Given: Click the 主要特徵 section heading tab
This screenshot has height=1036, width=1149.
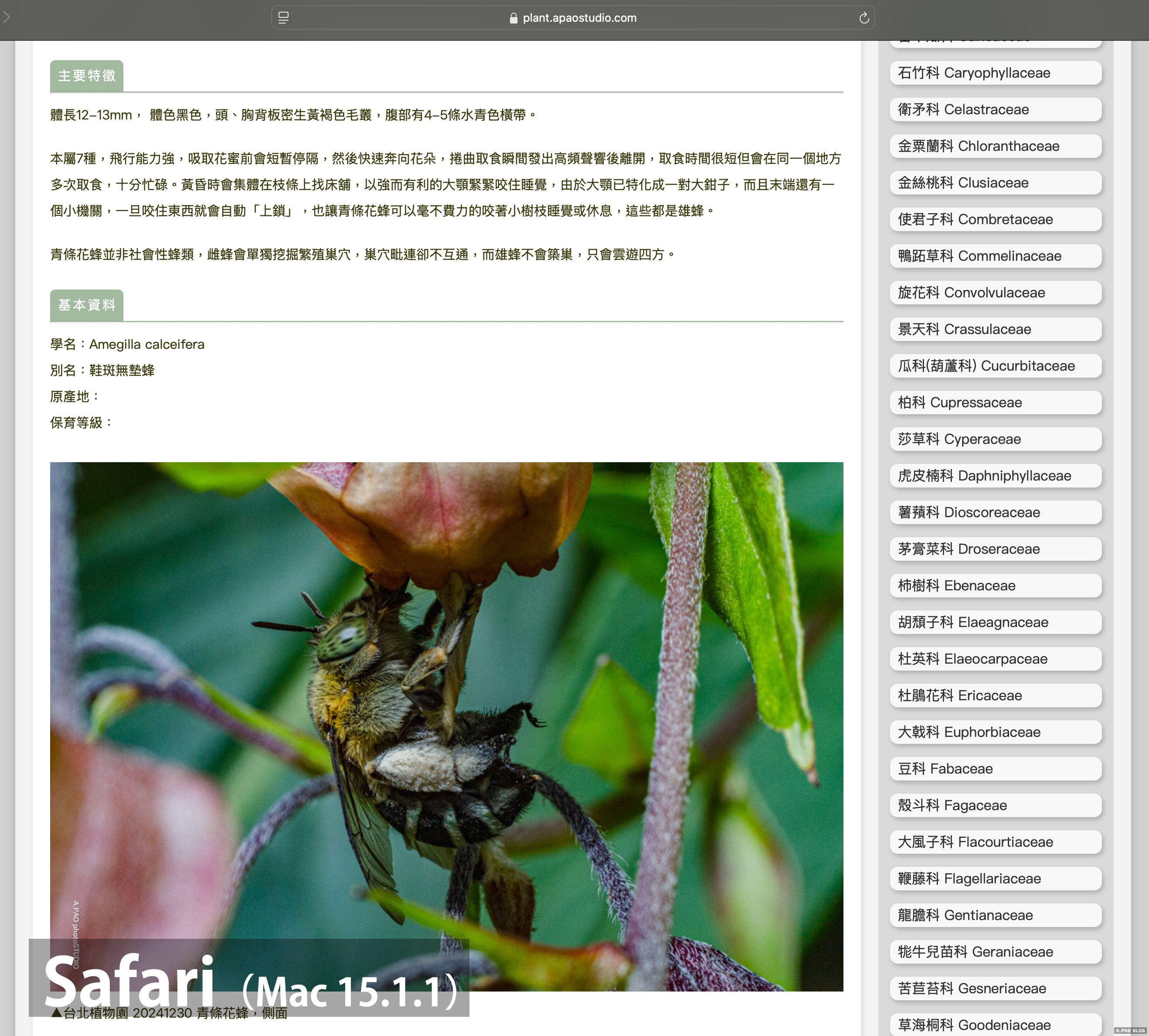Looking at the screenshot, I should [x=86, y=76].
